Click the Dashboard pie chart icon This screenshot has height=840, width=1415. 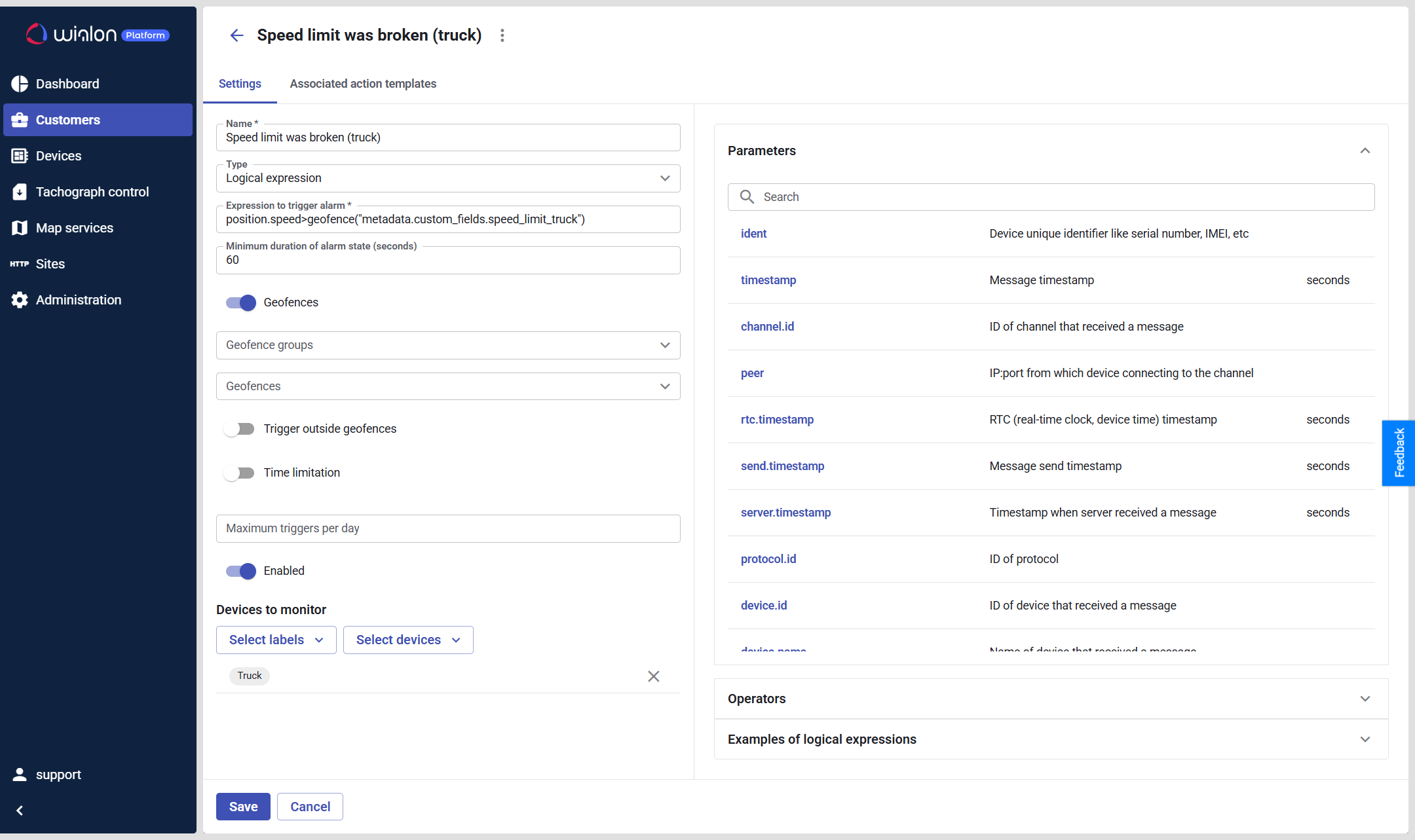(x=20, y=84)
